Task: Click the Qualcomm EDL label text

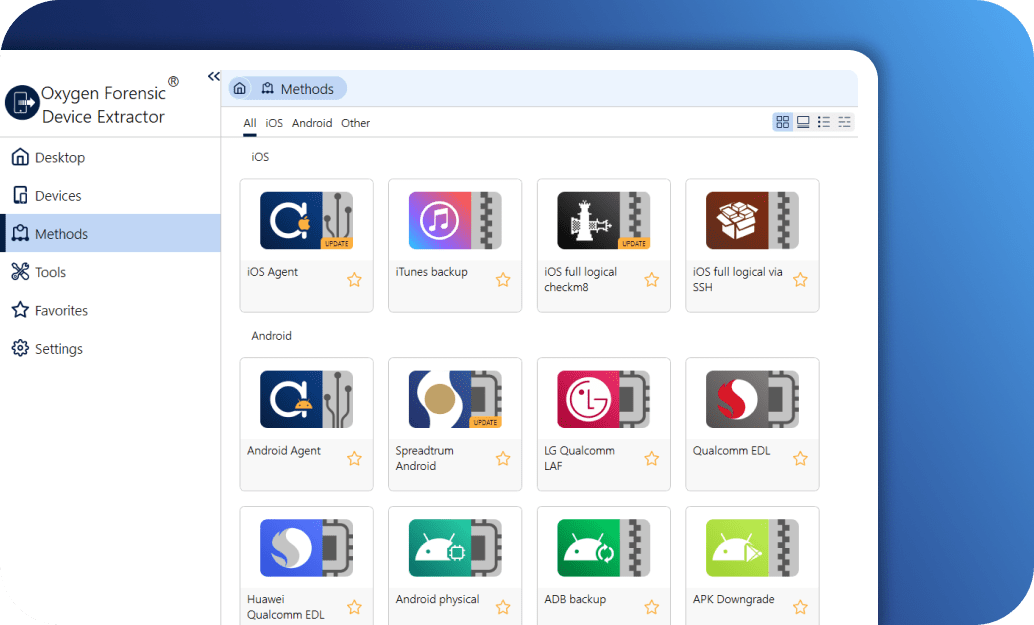Action: (x=731, y=450)
